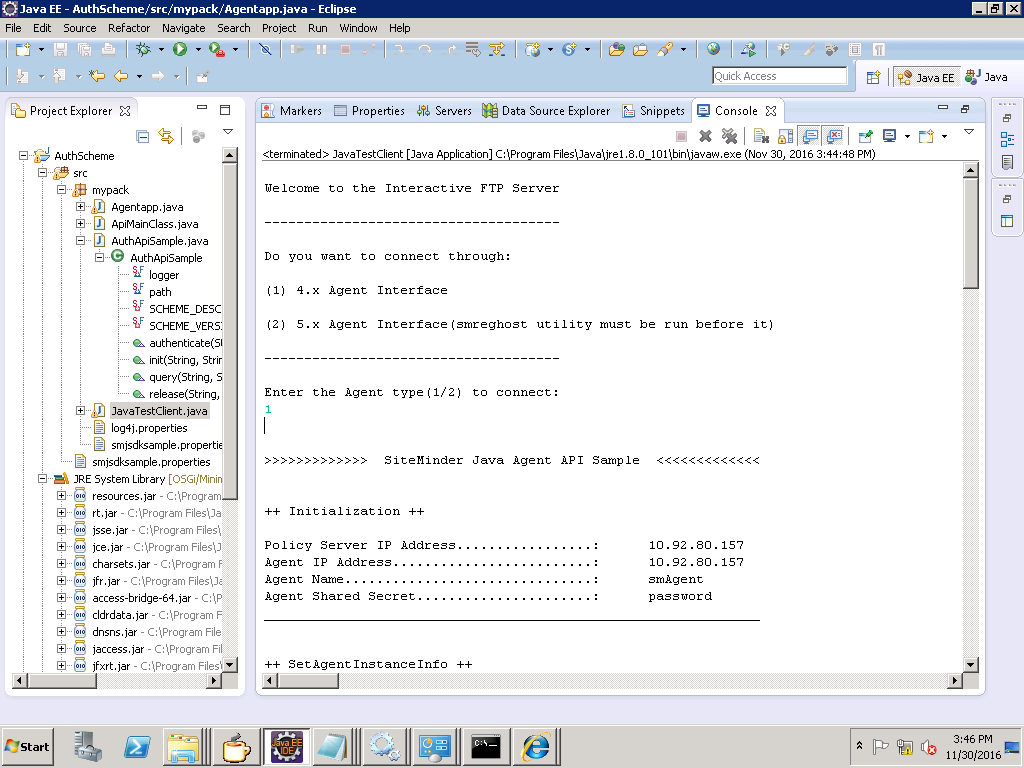Open Command Prompt from taskbar
This screenshot has height=768, width=1024.
[486, 746]
